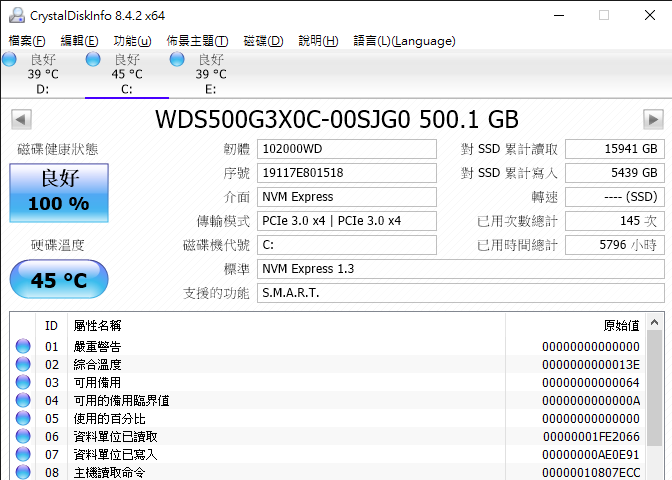Click the attribute list scrollbar thumb

click(x=654, y=388)
